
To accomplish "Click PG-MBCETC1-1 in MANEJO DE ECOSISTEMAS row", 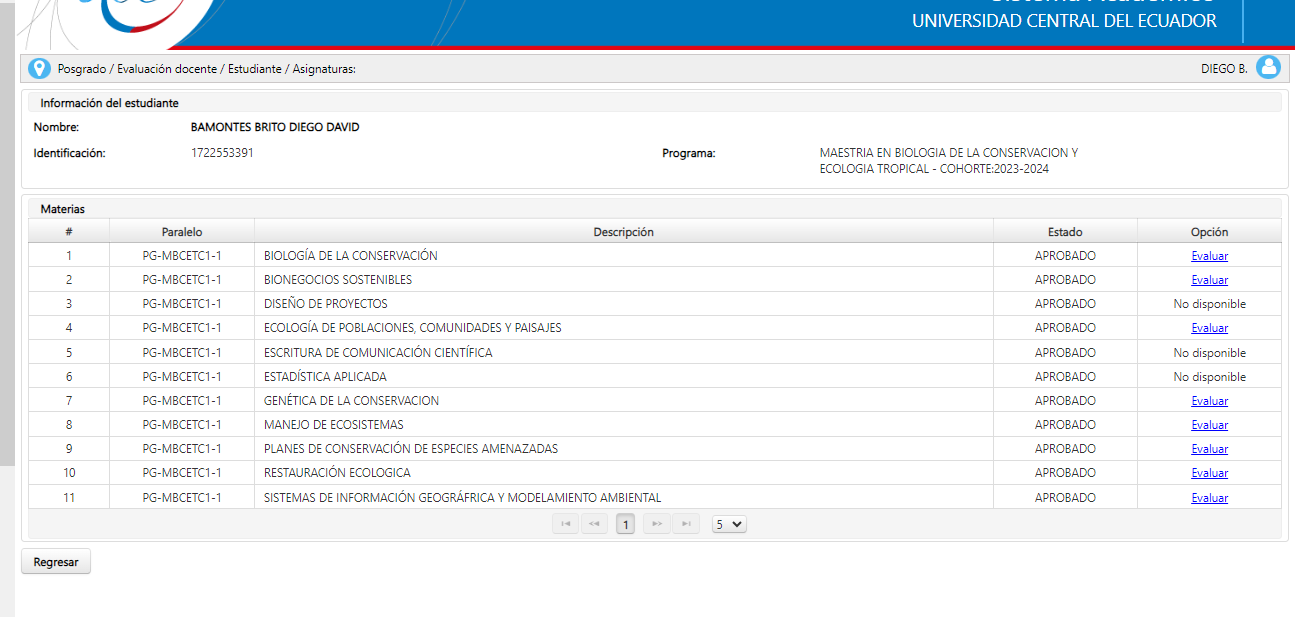I will (182, 425).
